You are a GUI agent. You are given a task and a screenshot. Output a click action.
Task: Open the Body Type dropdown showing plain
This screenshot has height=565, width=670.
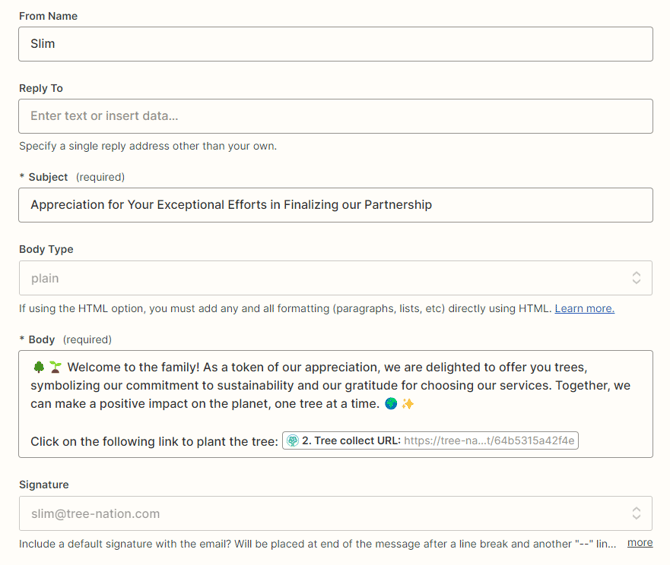320,278
